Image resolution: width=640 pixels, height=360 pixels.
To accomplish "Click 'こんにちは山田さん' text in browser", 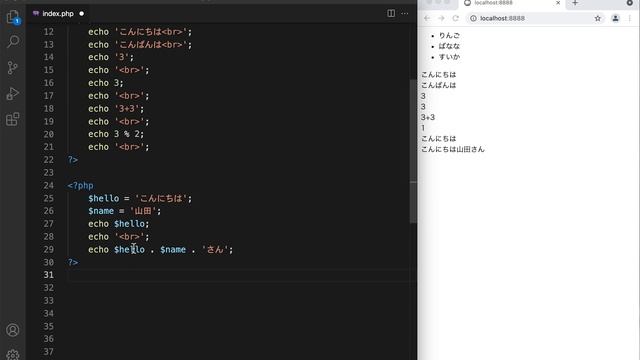I will click(453, 149).
